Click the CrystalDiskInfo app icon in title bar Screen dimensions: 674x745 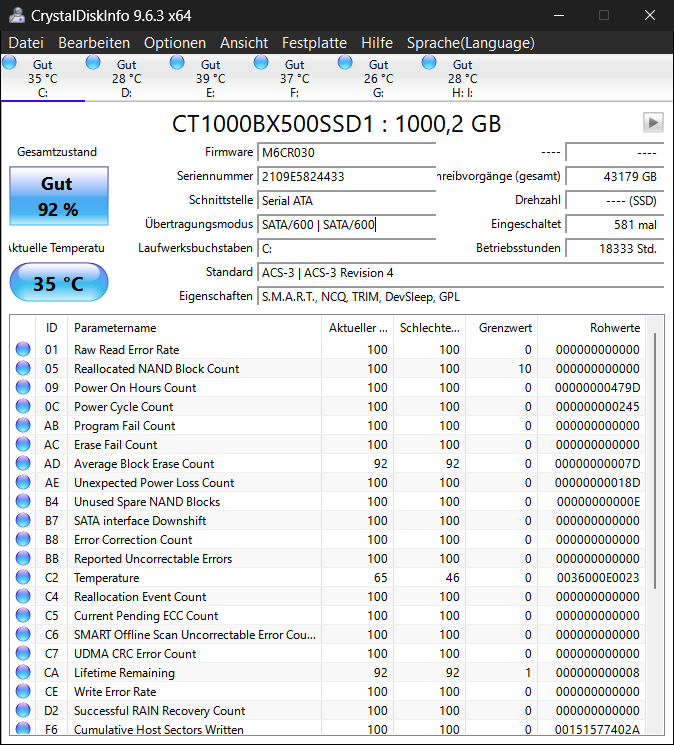(x=17, y=15)
